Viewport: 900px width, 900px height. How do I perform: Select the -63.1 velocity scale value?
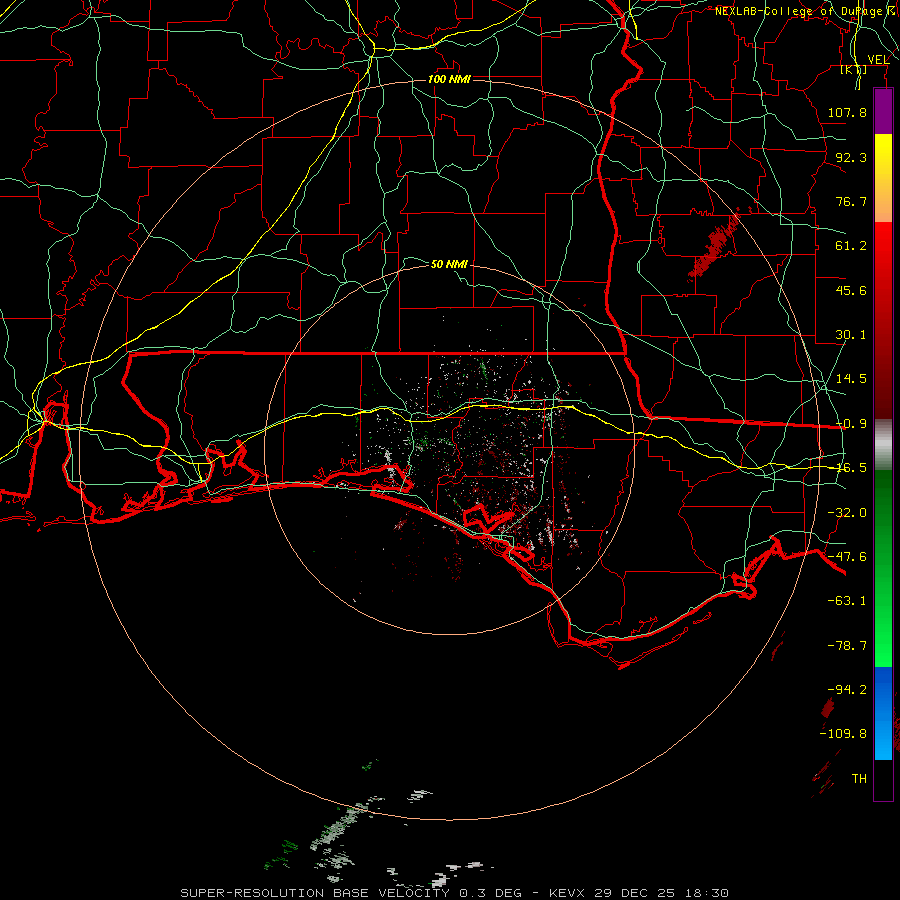point(847,601)
